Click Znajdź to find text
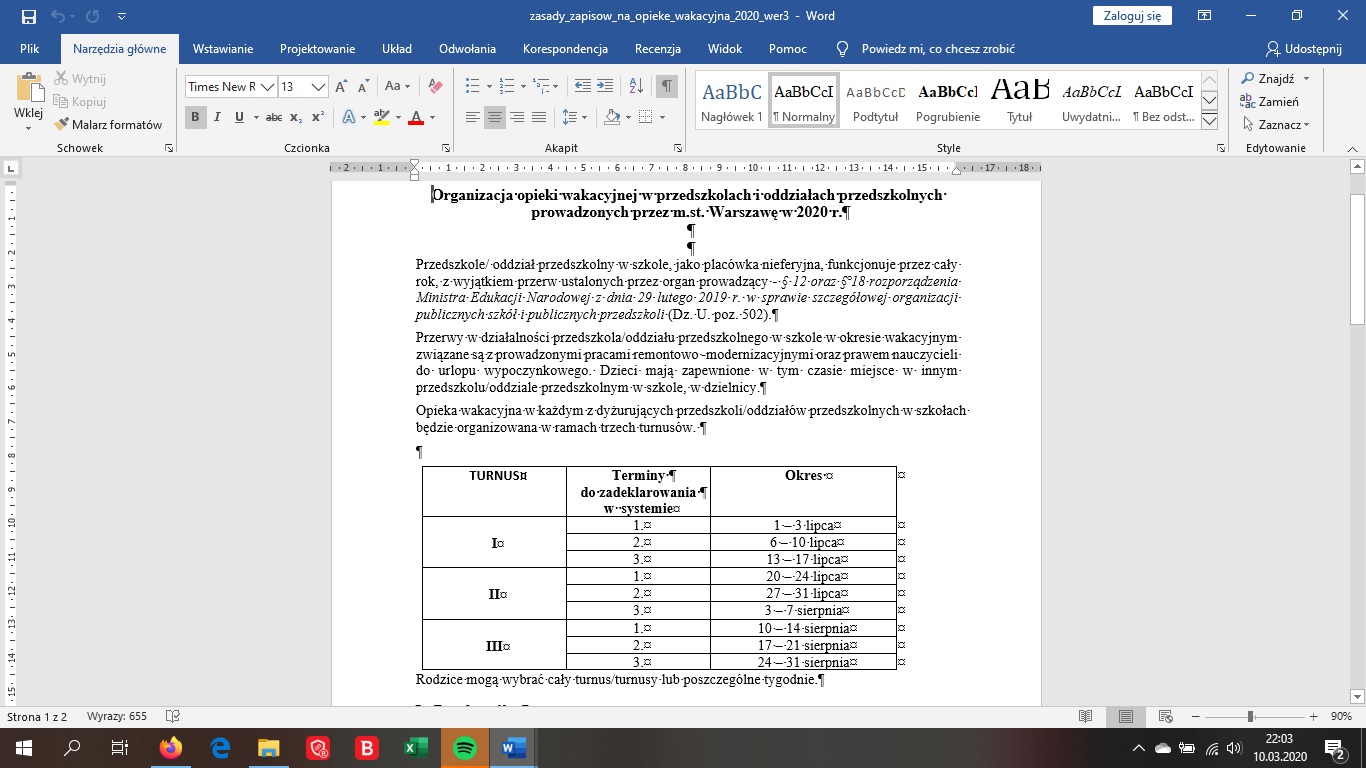 (x=1275, y=78)
